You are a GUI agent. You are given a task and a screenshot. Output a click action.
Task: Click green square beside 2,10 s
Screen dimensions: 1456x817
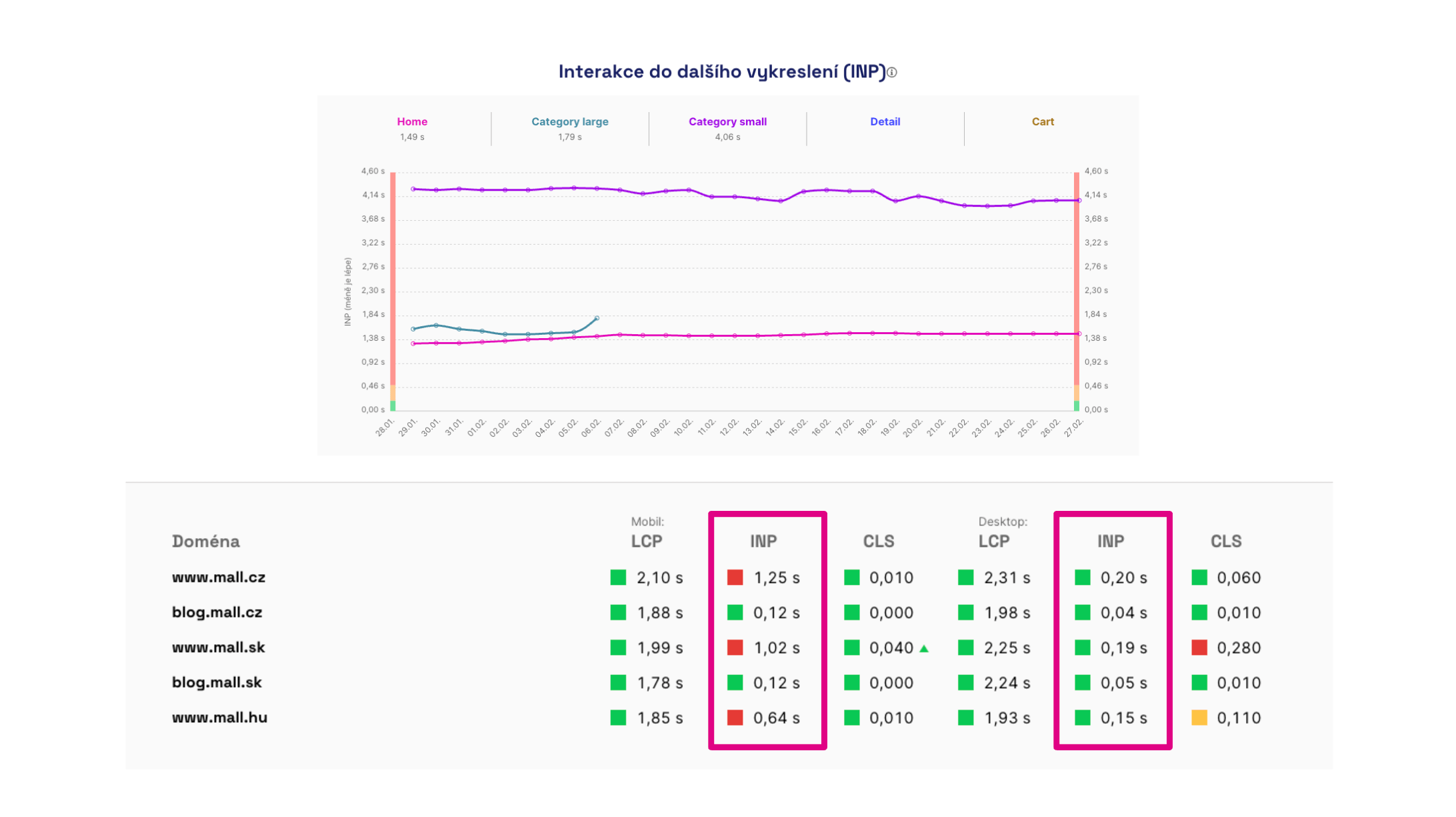(618, 578)
